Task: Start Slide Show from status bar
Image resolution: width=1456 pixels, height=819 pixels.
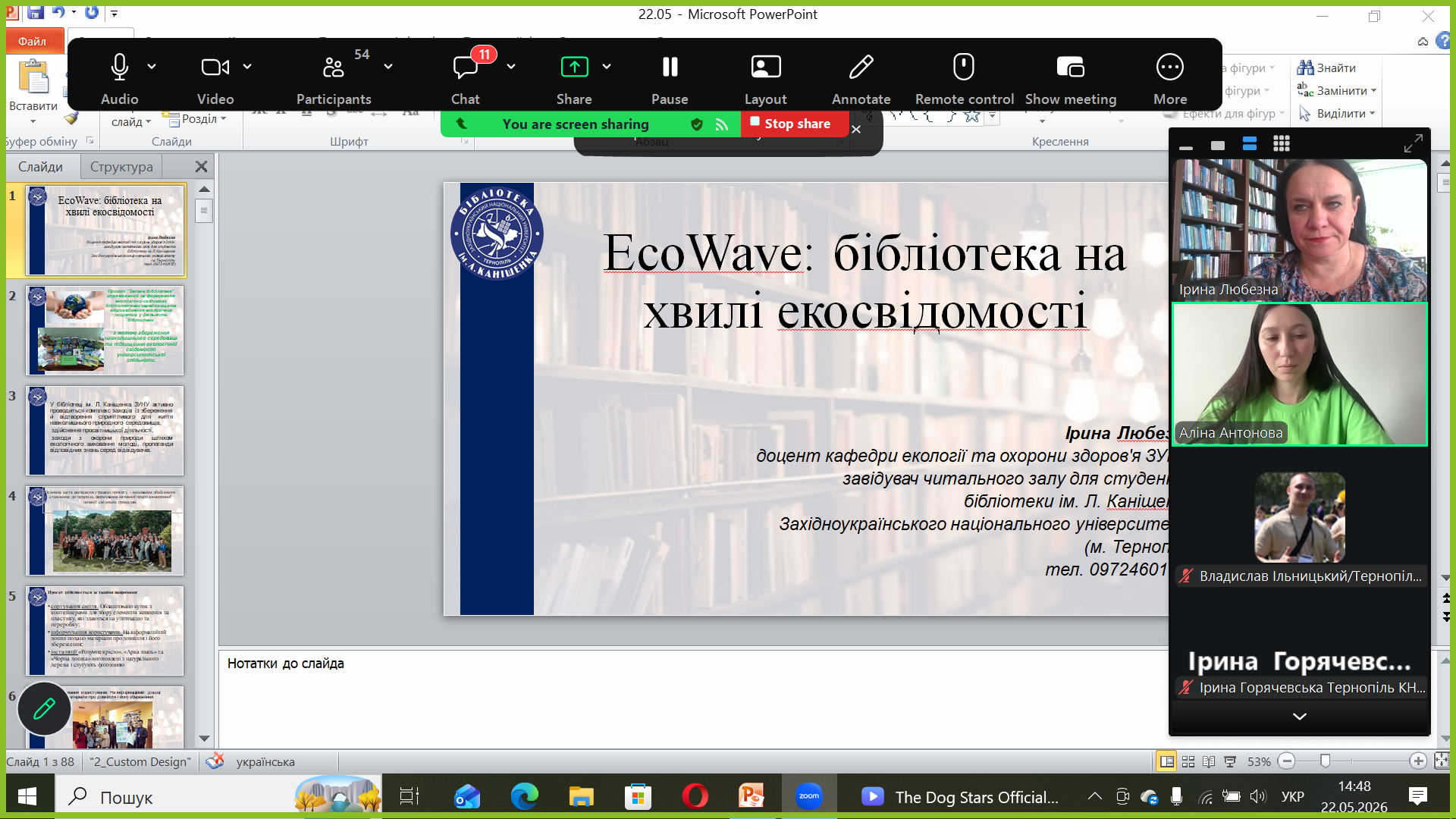Action: pos(1230,761)
